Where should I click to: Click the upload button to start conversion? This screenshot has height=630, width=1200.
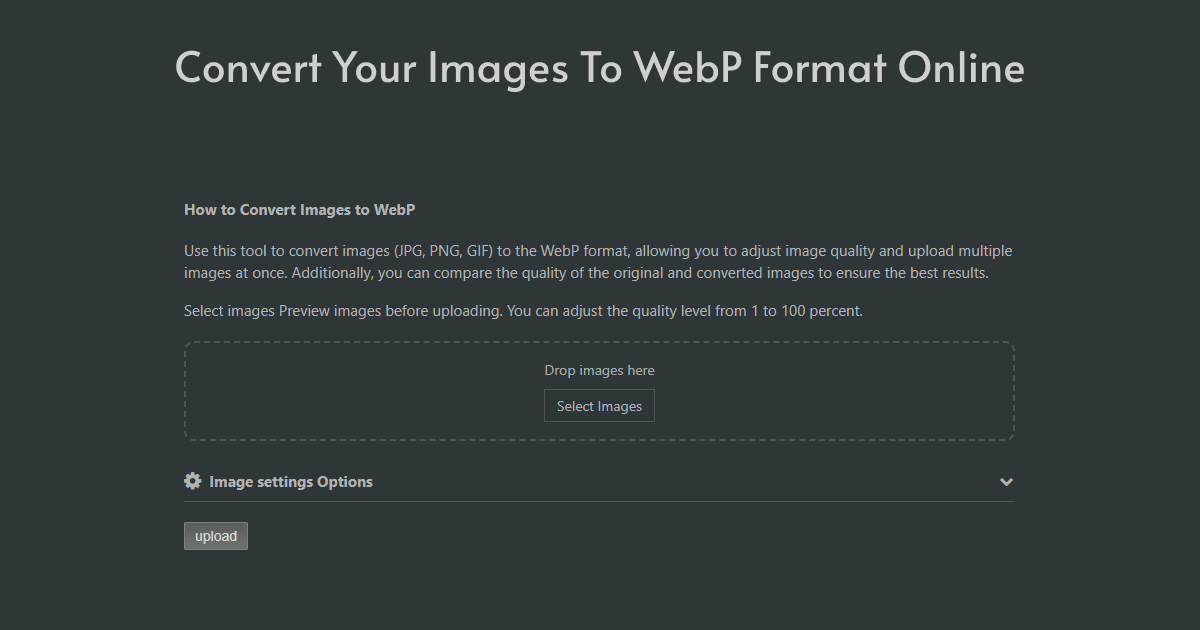(215, 536)
